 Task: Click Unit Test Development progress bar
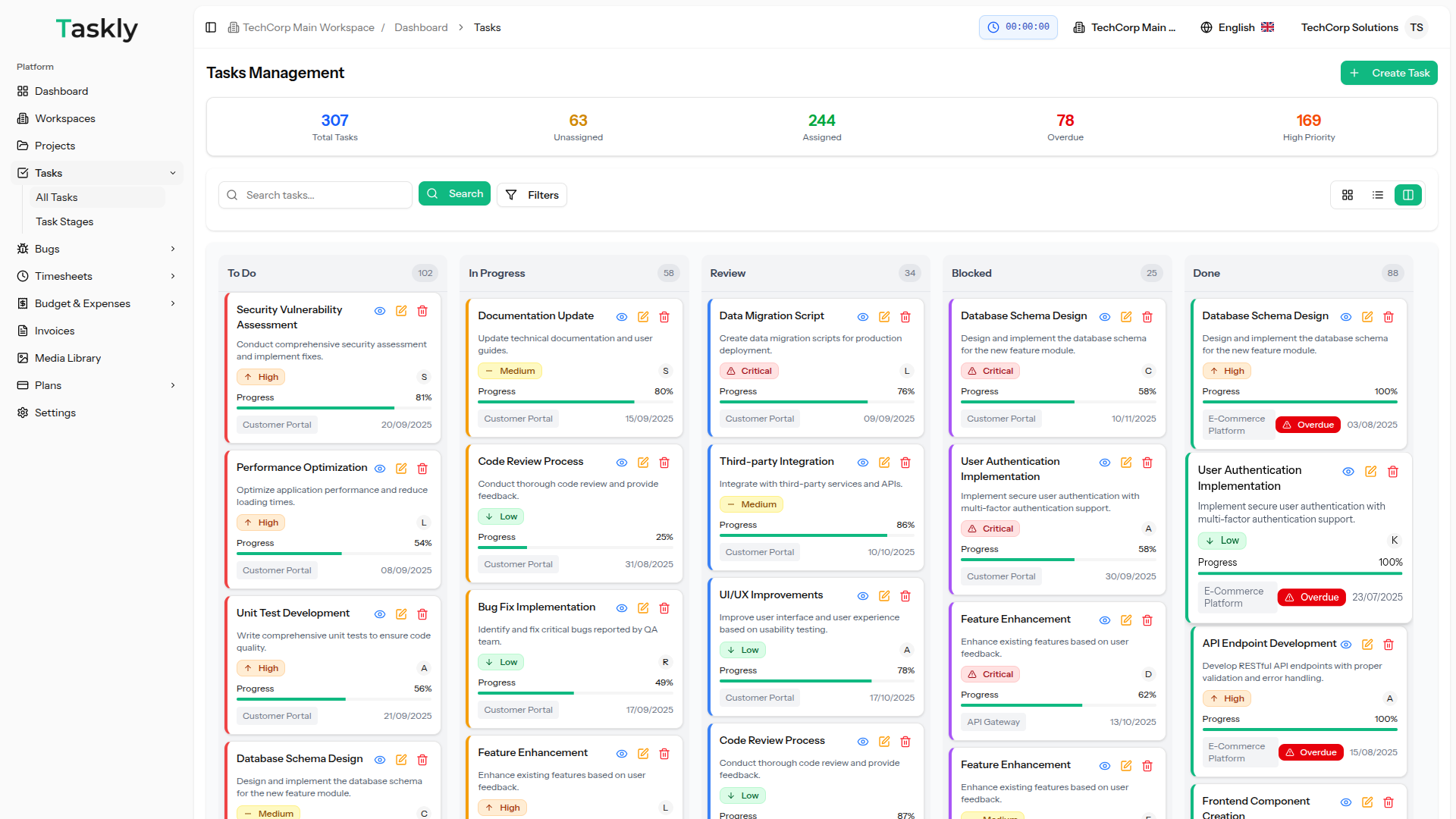click(x=334, y=699)
